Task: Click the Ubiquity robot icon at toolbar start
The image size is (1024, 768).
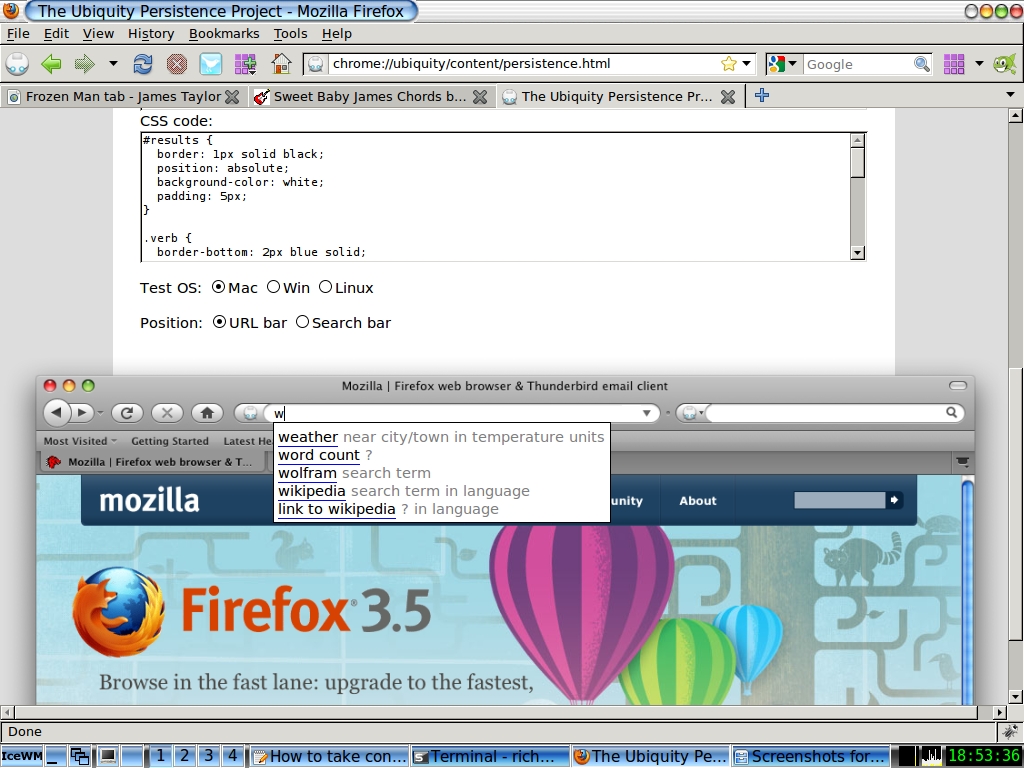Action: tap(17, 64)
